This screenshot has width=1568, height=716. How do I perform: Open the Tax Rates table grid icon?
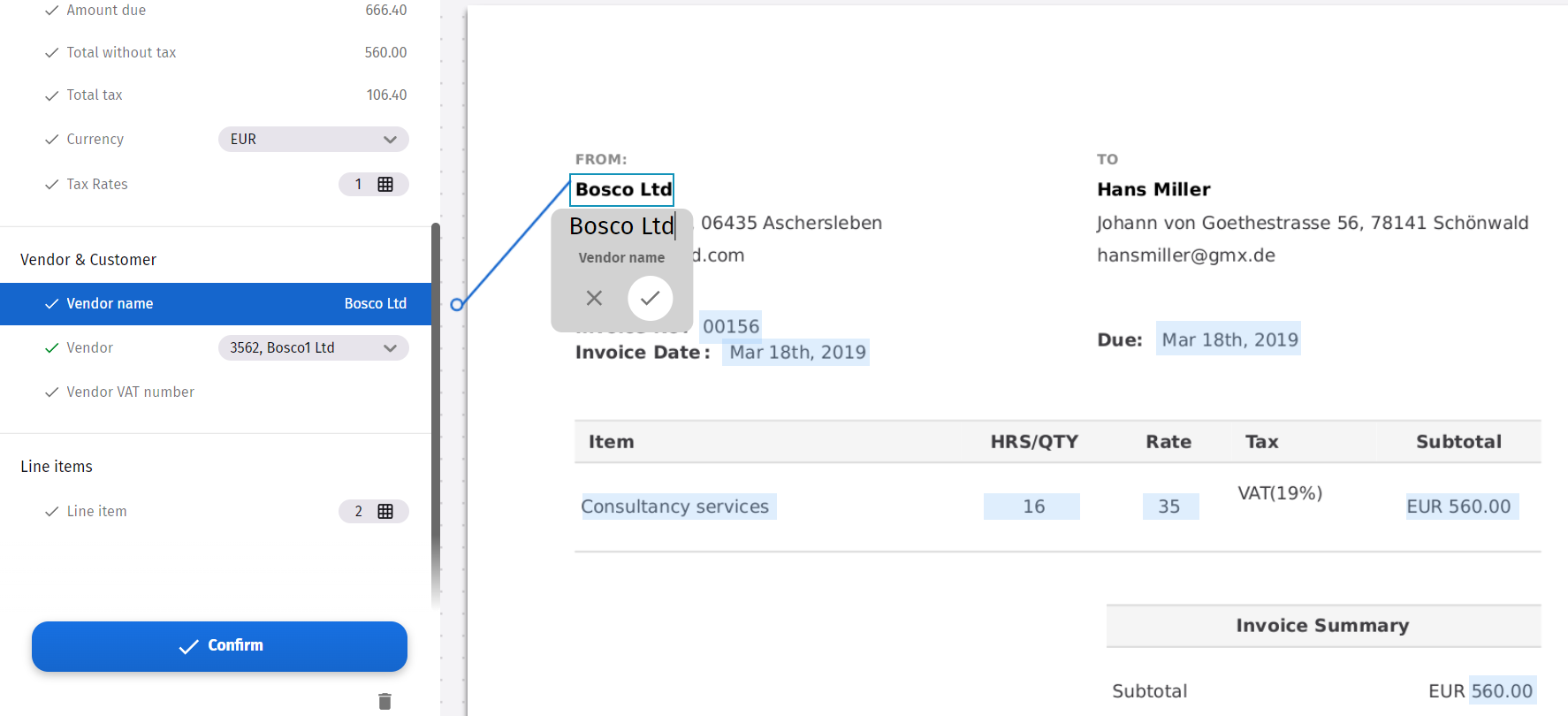(x=385, y=184)
